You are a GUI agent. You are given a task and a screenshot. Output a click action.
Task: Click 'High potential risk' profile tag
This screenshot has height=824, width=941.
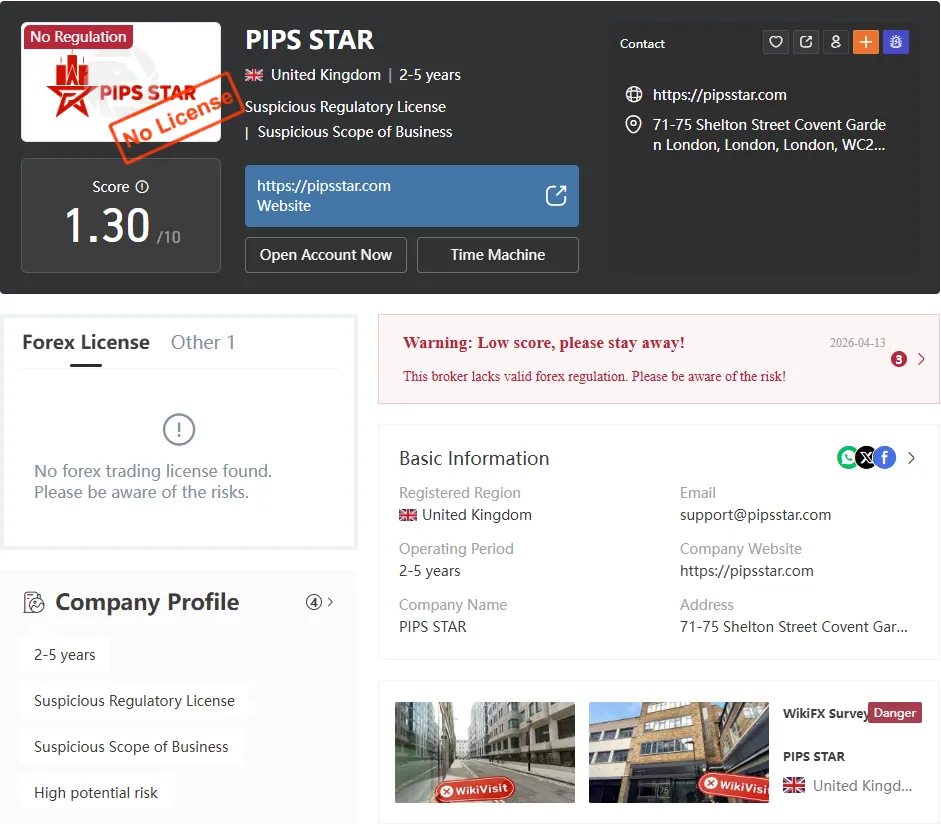tap(96, 793)
